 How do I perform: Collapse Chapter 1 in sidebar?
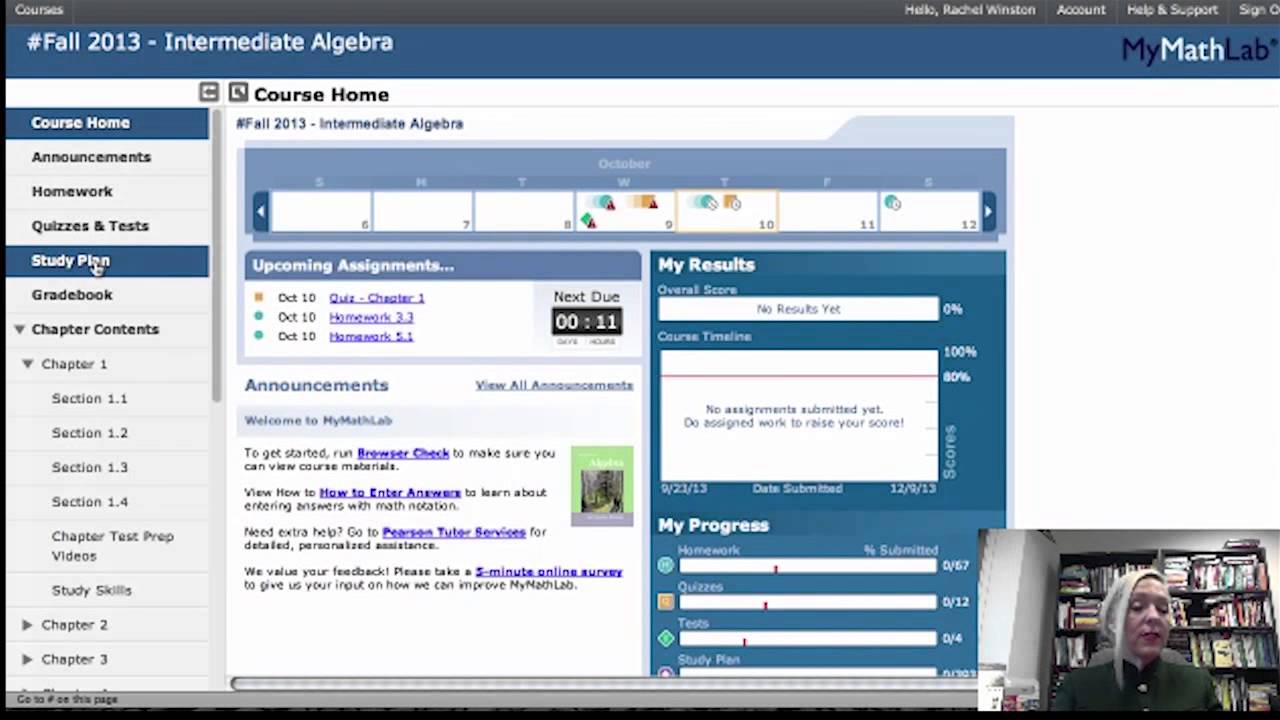tap(28, 364)
